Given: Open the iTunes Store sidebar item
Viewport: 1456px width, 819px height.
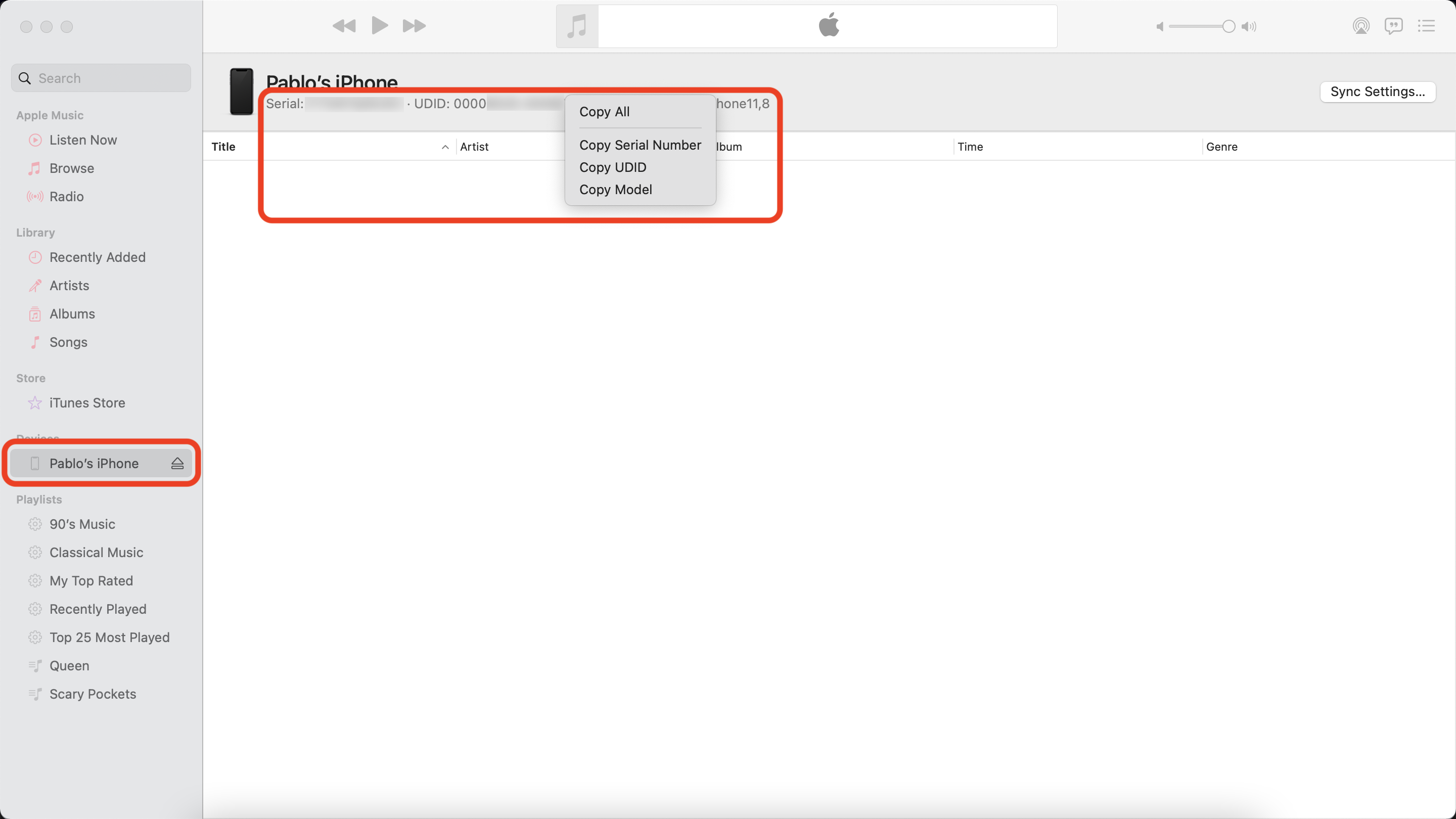Looking at the screenshot, I should 87,403.
